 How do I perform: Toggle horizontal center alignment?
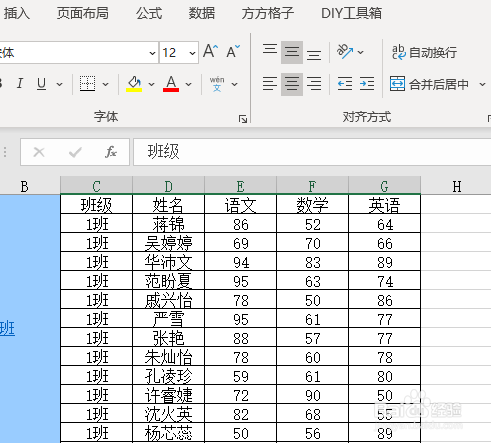[x=292, y=84]
